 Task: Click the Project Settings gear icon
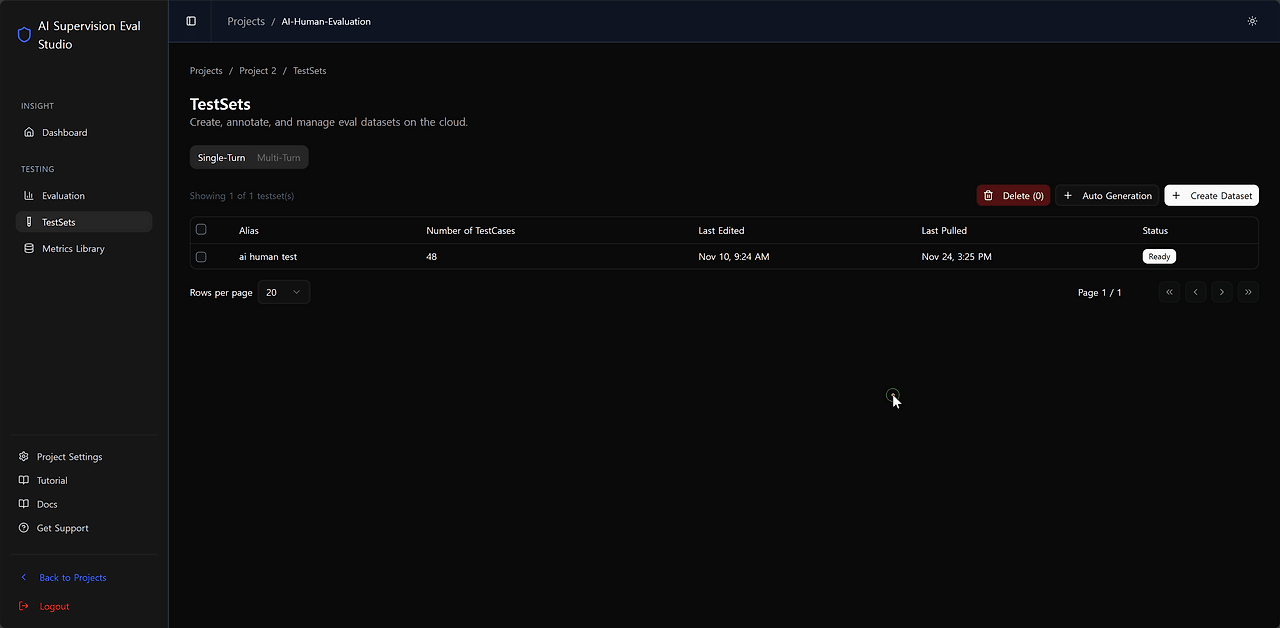click(x=22, y=456)
